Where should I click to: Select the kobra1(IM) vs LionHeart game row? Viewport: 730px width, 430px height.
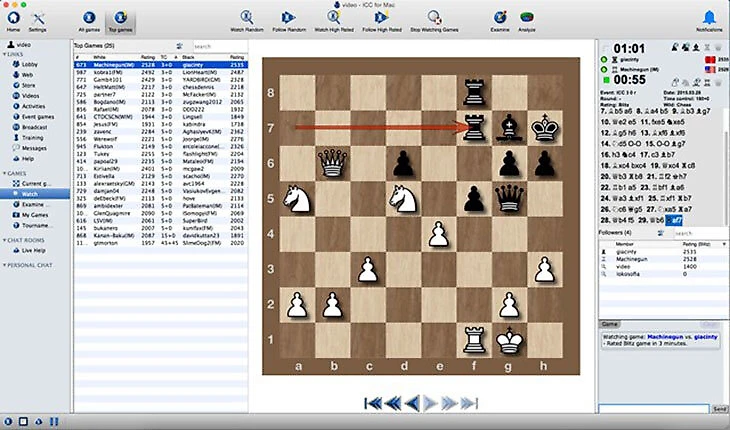(x=160, y=72)
